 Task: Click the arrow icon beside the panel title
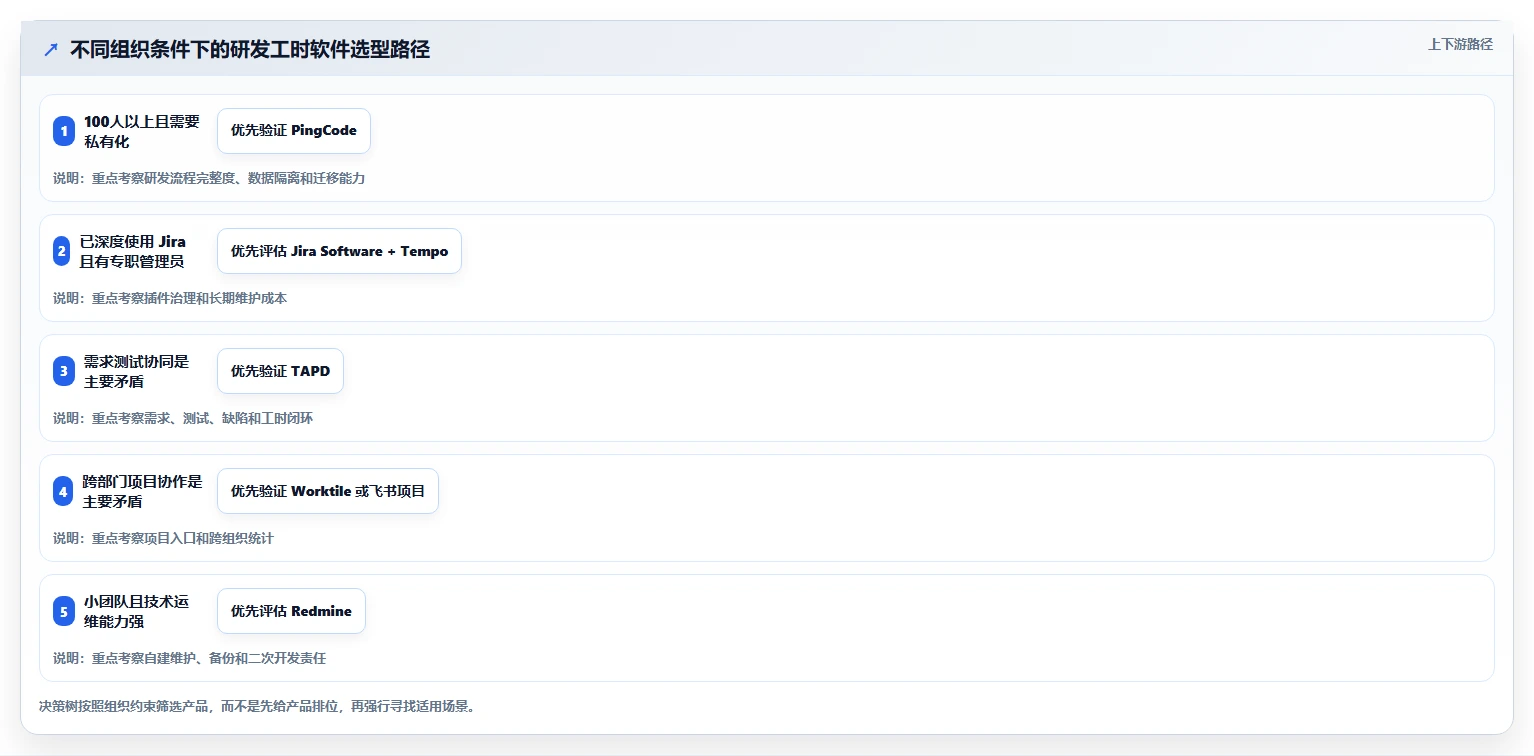51,50
